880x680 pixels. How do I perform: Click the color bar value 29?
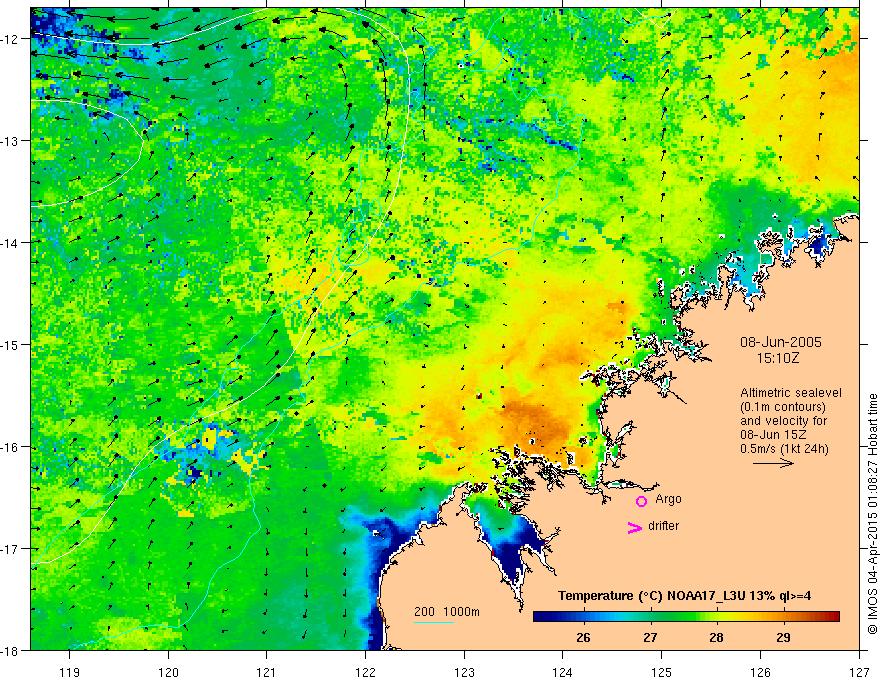[x=783, y=637]
